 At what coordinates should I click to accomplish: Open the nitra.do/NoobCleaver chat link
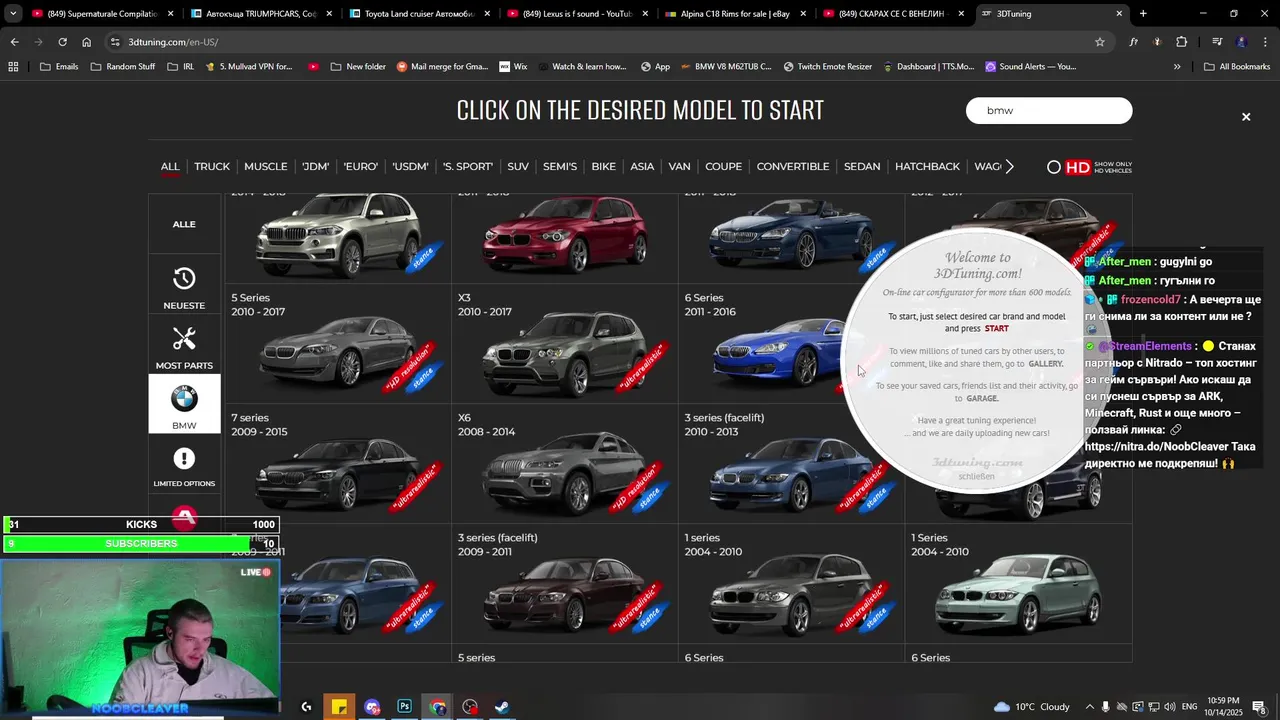1157,447
